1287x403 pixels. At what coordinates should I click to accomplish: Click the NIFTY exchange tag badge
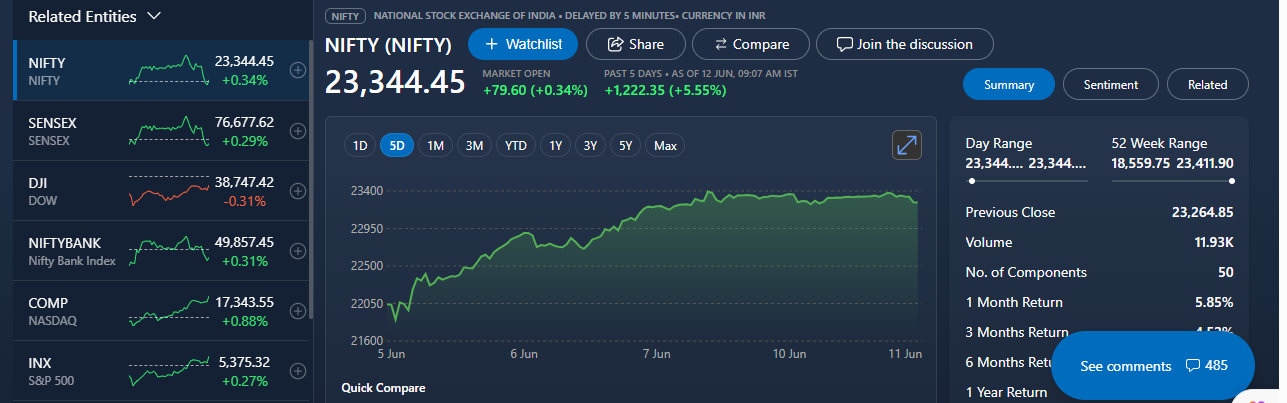pyautogui.click(x=346, y=16)
